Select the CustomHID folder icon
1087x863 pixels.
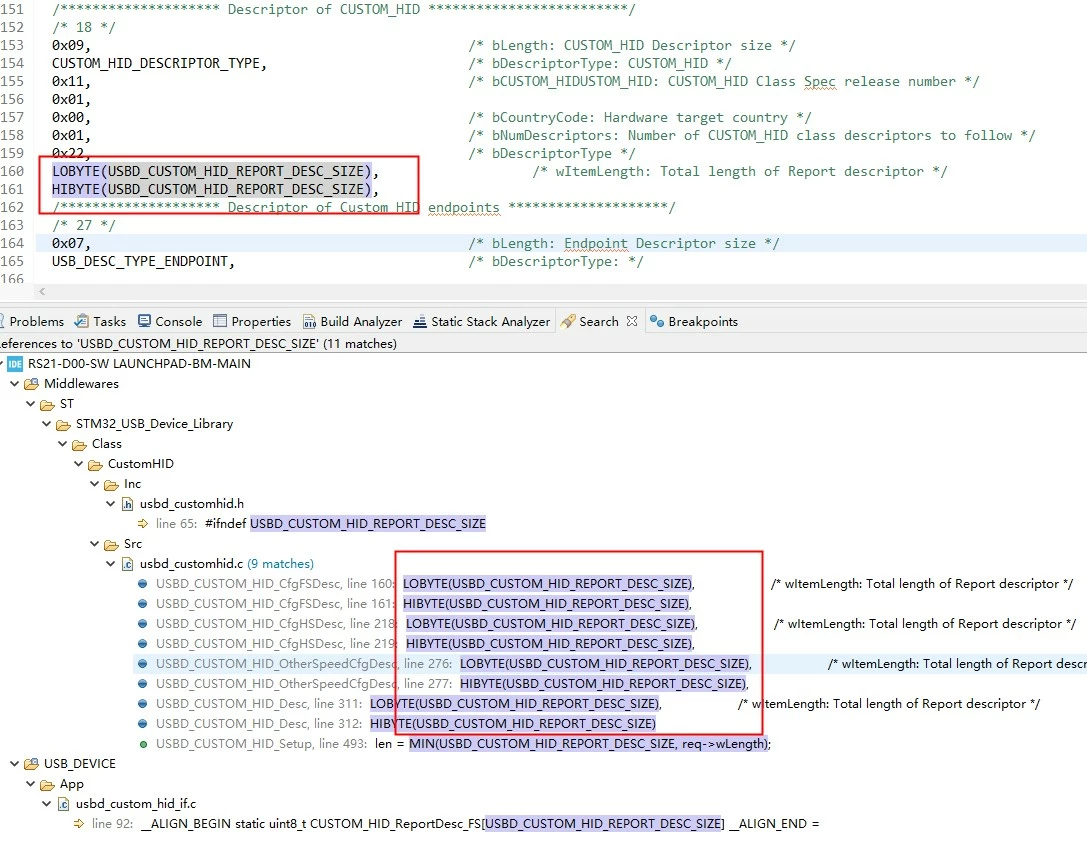tap(95, 464)
